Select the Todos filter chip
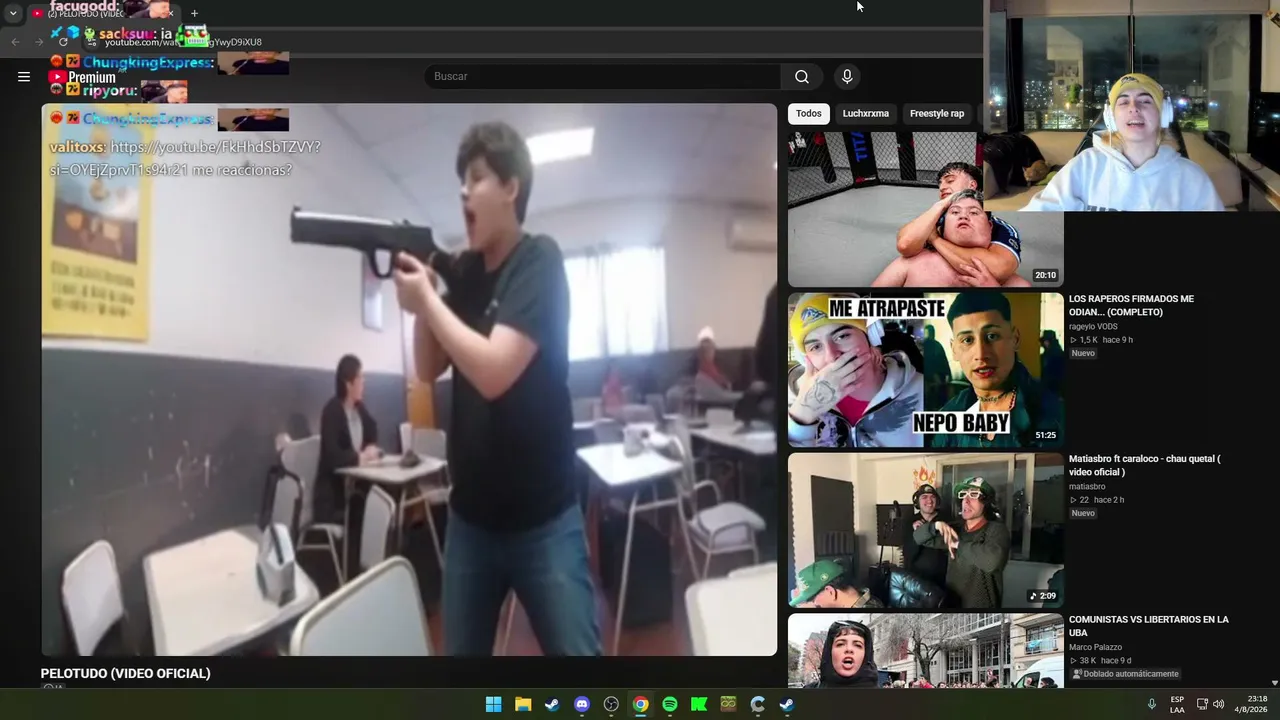1280x720 pixels. [x=809, y=114]
